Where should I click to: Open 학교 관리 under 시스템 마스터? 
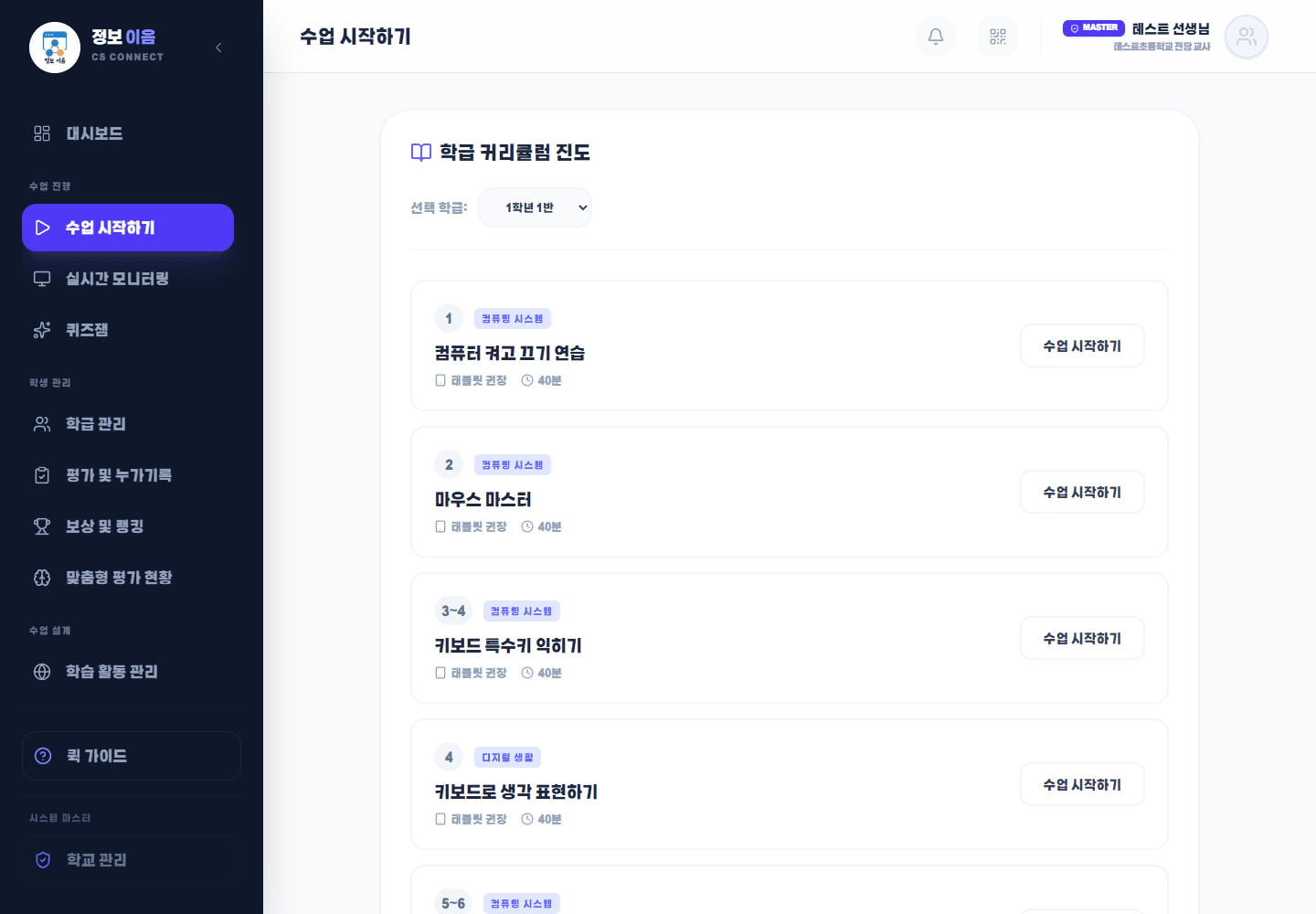[x=132, y=860]
